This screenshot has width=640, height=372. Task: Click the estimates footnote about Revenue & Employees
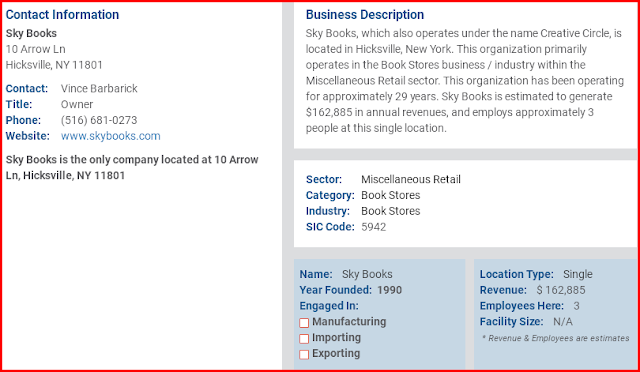556,338
